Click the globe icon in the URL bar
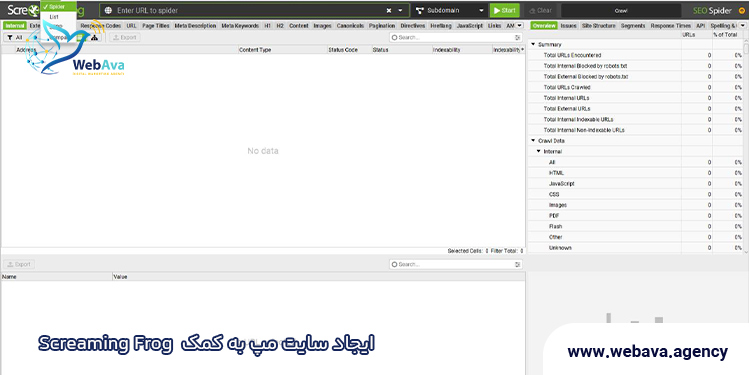This screenshot has height=375, width=749. (x=108, y=11)
